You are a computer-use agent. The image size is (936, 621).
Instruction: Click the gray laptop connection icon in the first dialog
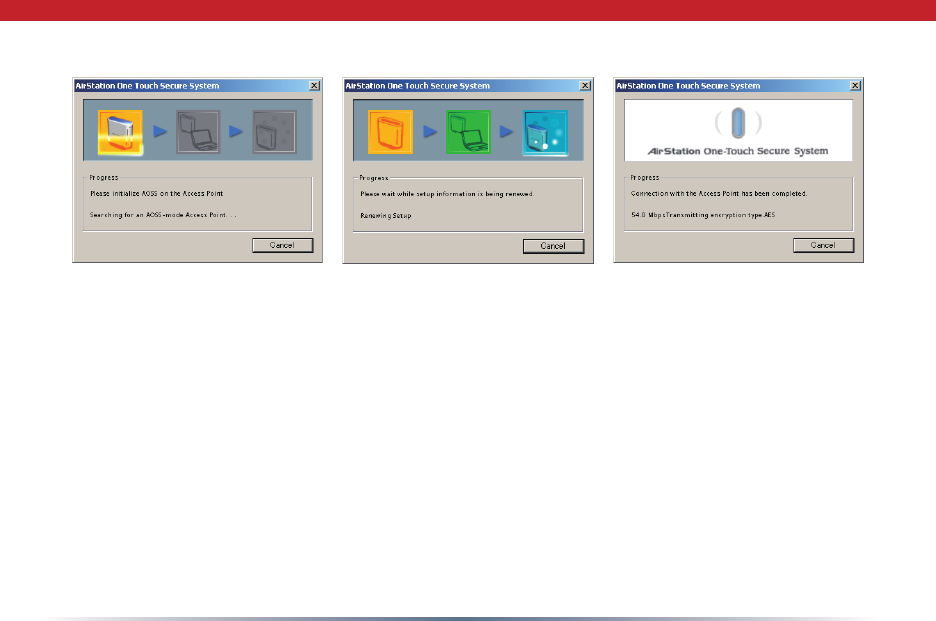(198, 132)
